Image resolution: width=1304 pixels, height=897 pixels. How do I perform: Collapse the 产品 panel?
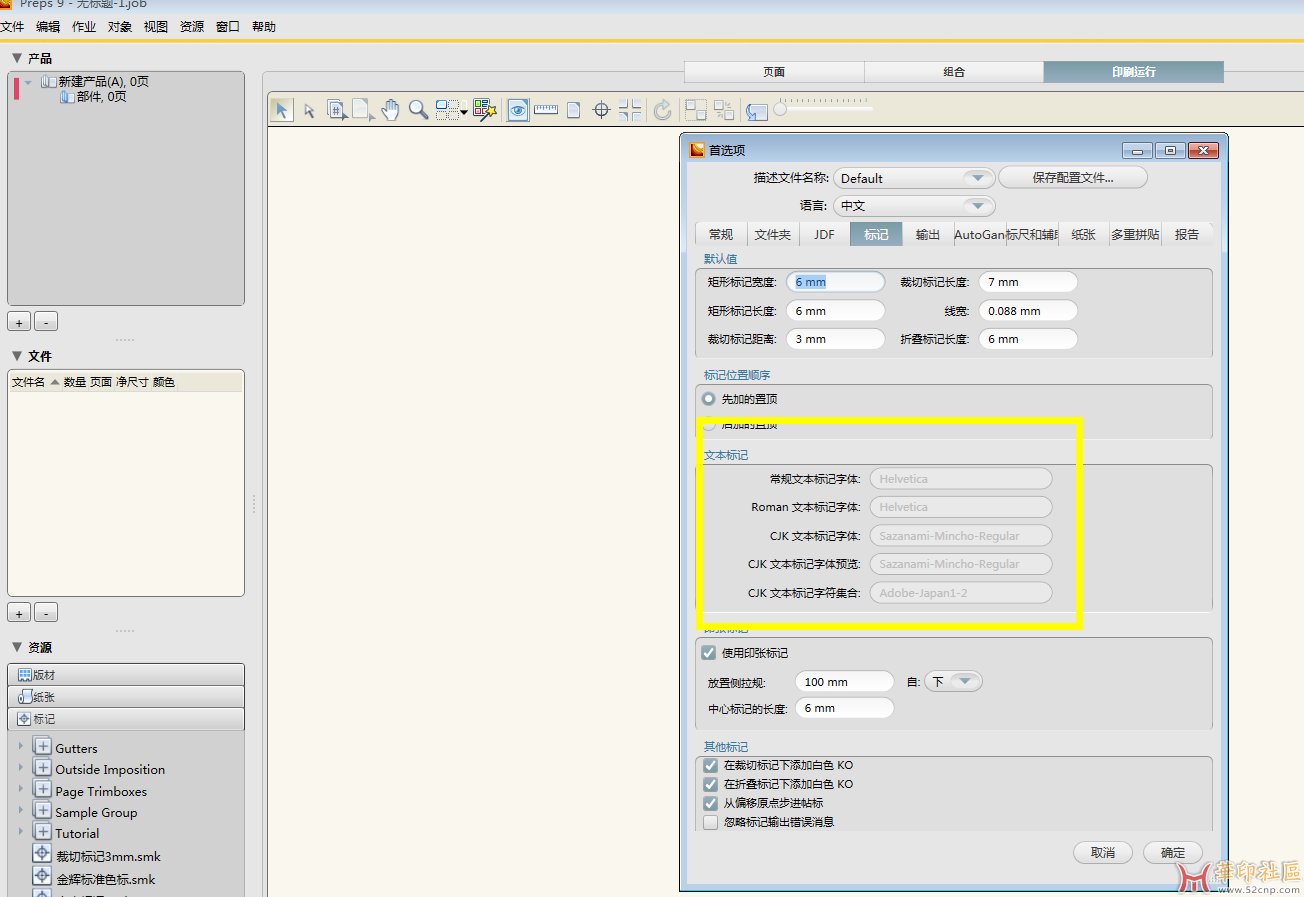click(17, 58)
